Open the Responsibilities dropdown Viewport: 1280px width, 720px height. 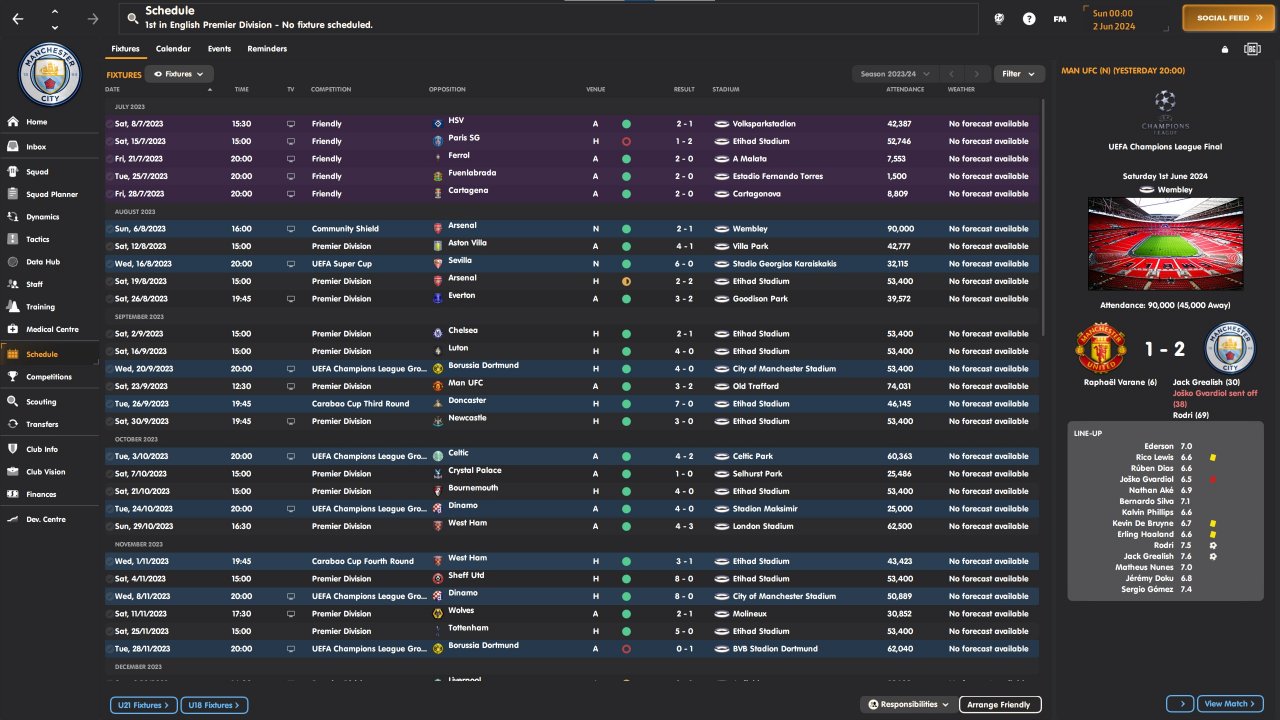pos(909,705)
